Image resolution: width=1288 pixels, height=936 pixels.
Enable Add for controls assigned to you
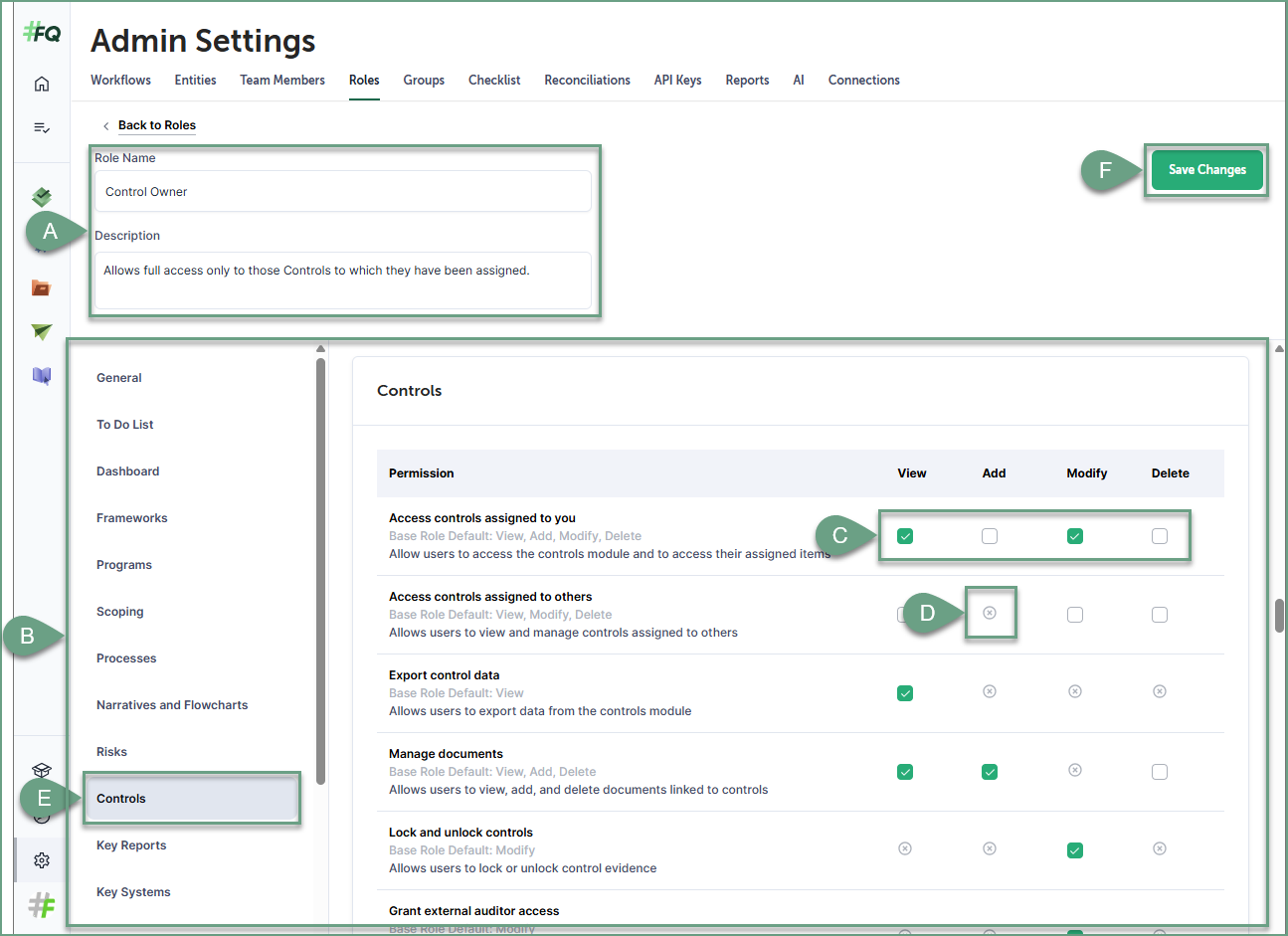click(x=990, y=536)
